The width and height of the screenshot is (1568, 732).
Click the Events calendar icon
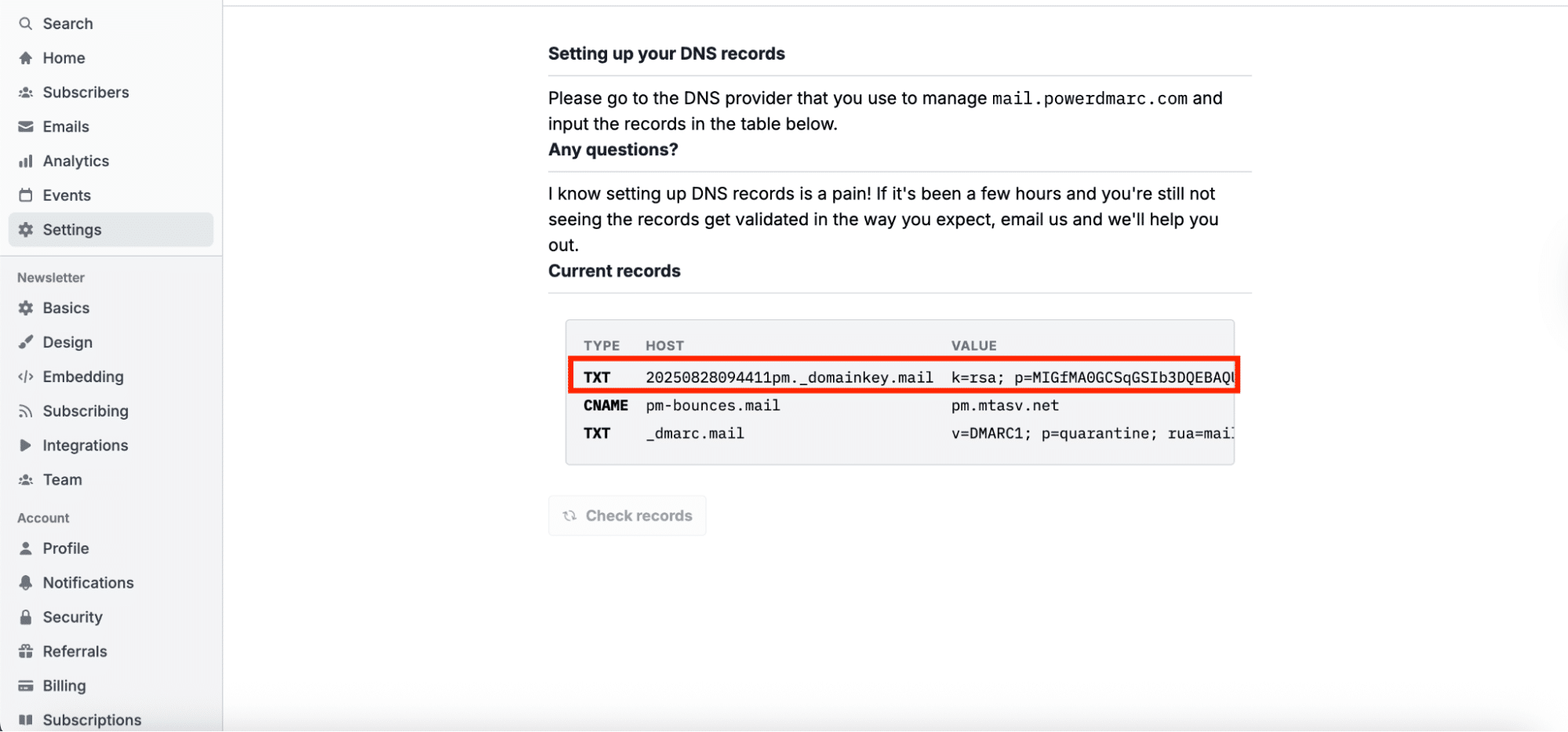pyautogui.click(x=26, y=195)
